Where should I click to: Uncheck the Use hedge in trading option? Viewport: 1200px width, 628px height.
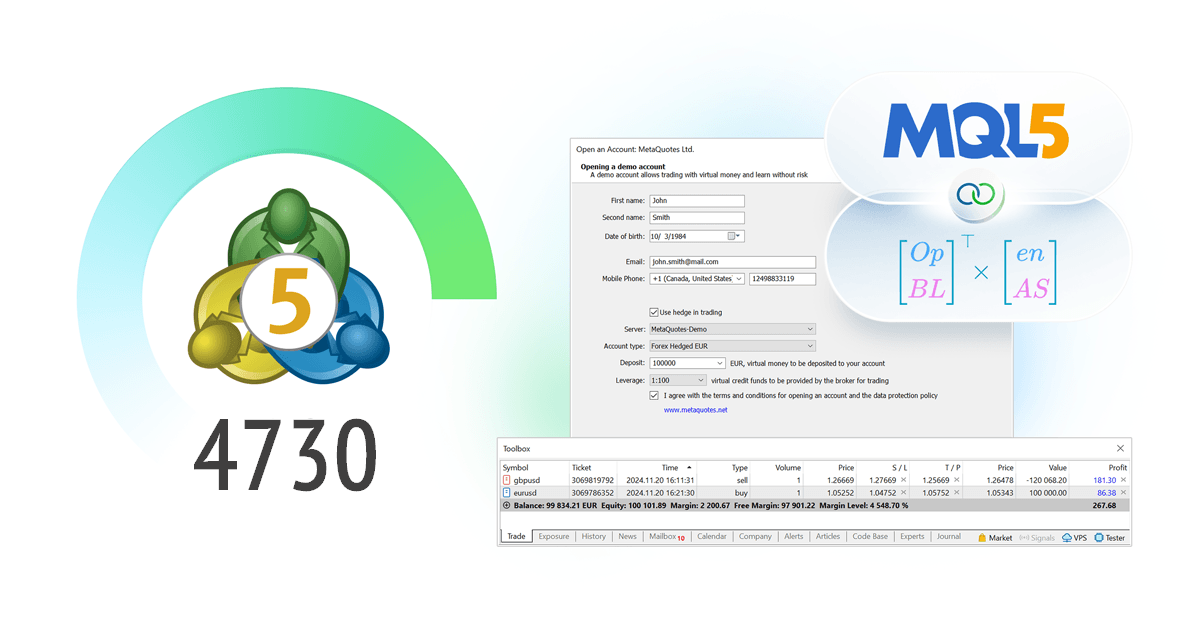point(655,312)
